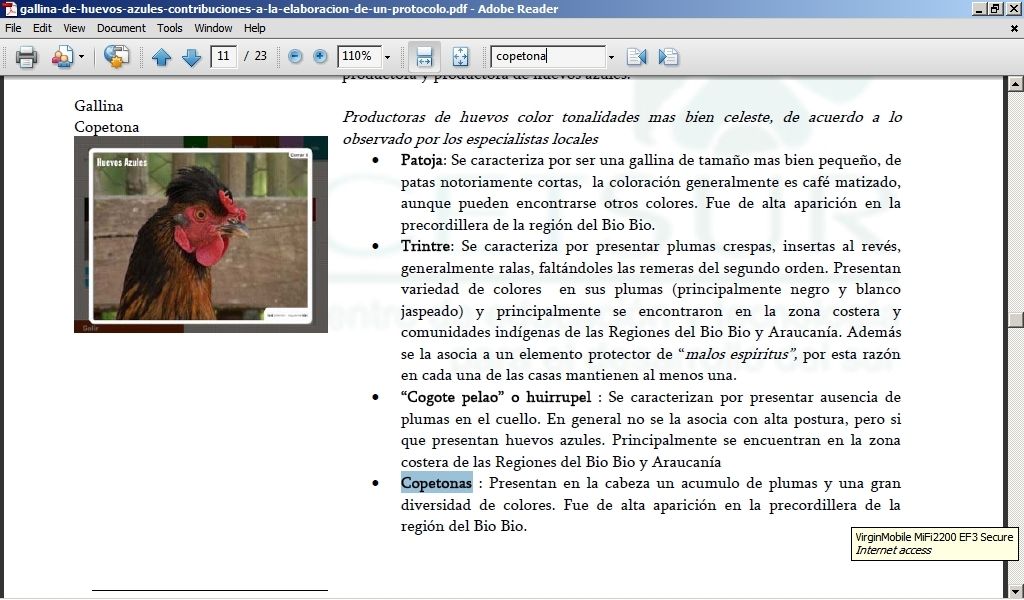The image size is (1024, 600).
Task: Go to previous page with up arrow
Action: click(162, 57)
